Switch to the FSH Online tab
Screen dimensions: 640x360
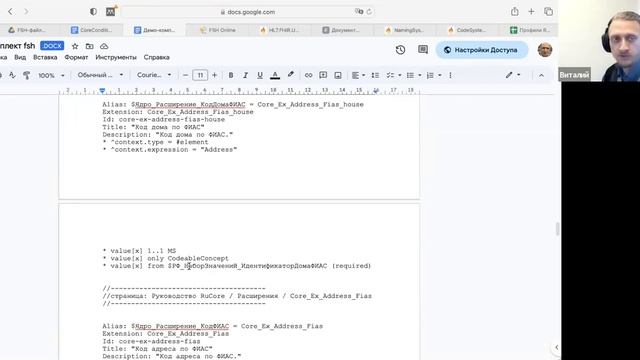coord(218,30)
